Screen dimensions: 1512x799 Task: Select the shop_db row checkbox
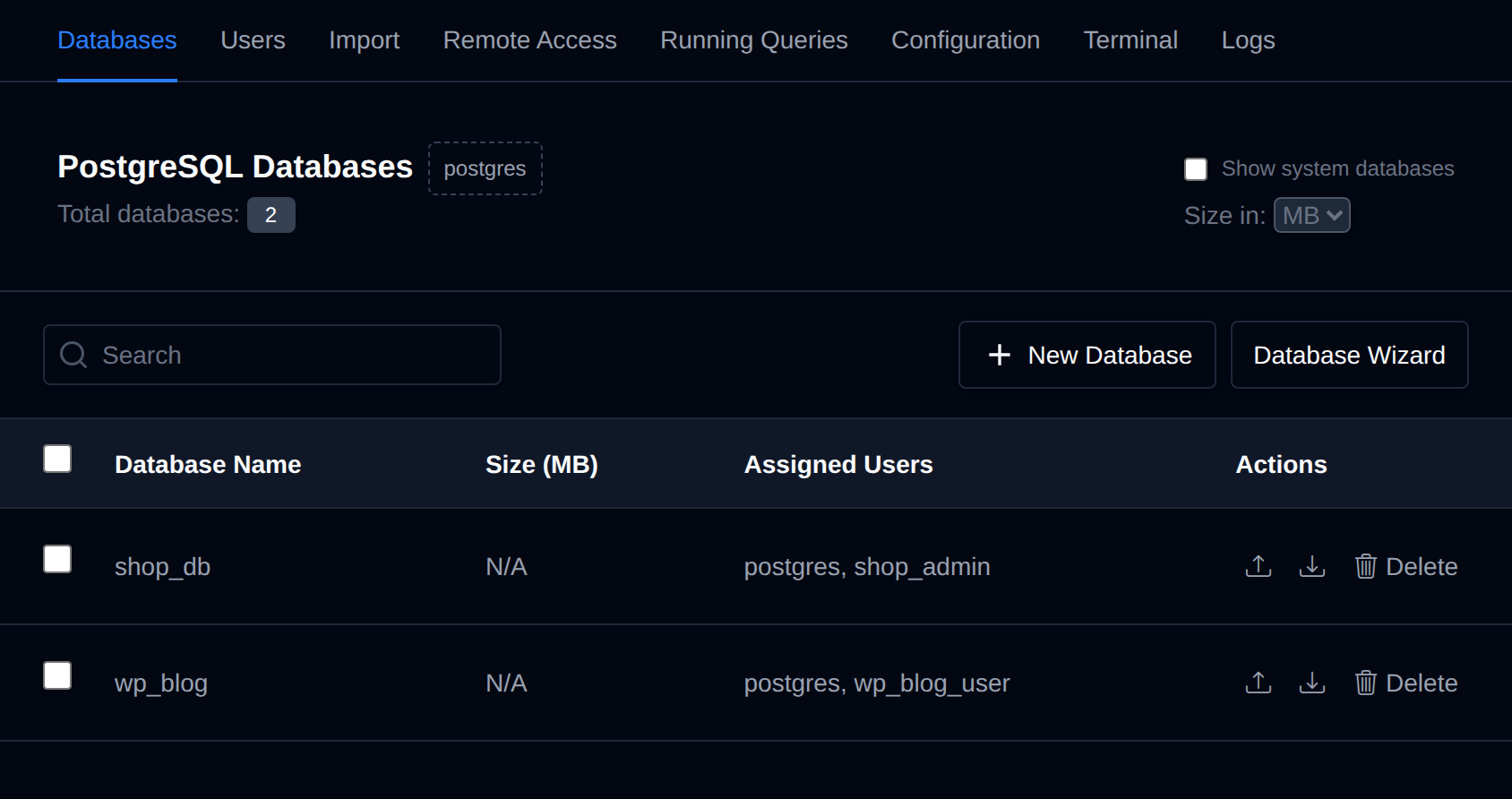[57, 559]
